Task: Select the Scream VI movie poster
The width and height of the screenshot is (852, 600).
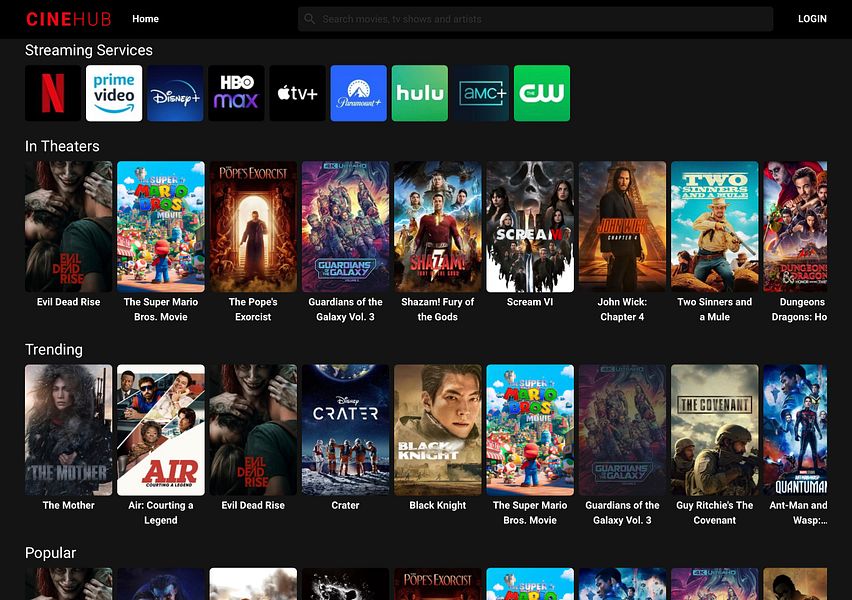Action: [x=530, y=226]
